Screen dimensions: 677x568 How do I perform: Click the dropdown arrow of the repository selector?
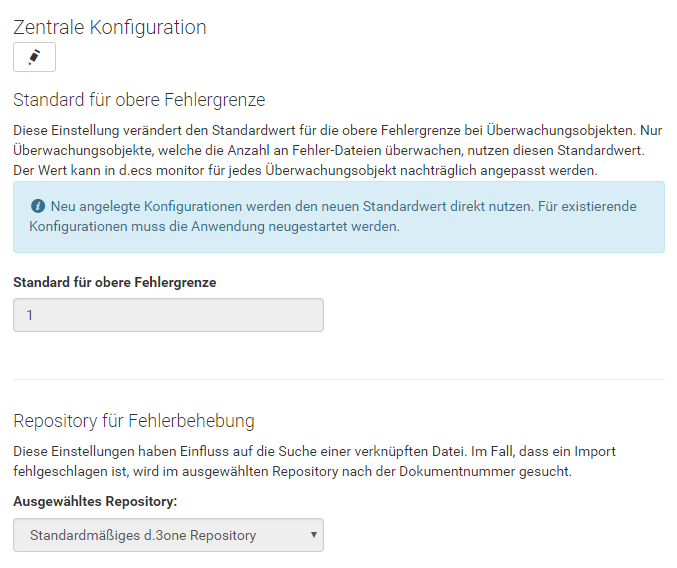pyautogui.click(x=314, y=535)
